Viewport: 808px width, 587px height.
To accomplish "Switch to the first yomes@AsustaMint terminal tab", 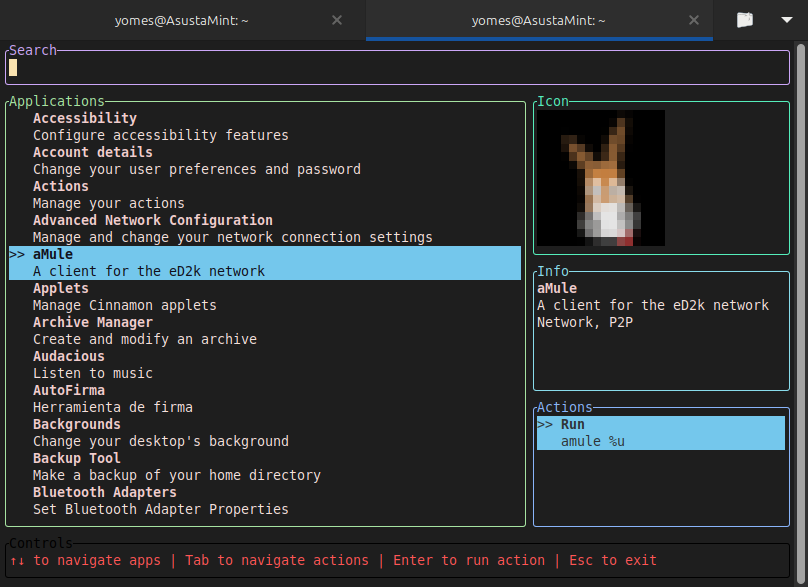I will tap(181, 21).
